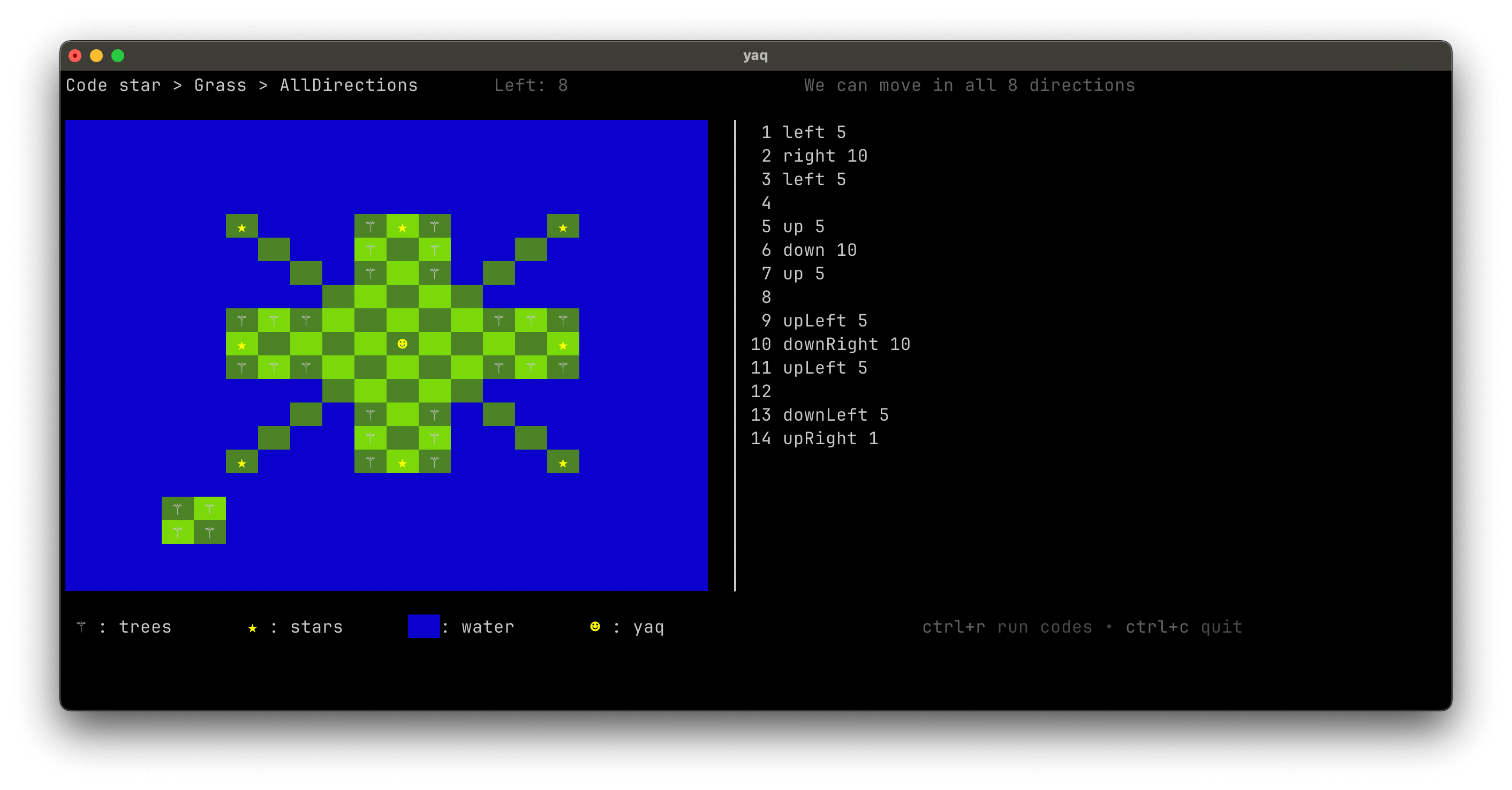Viewport: 1512px width, 790px height.
Task: Click 'ctrl+c quit' hint text
Action: 1183,627
